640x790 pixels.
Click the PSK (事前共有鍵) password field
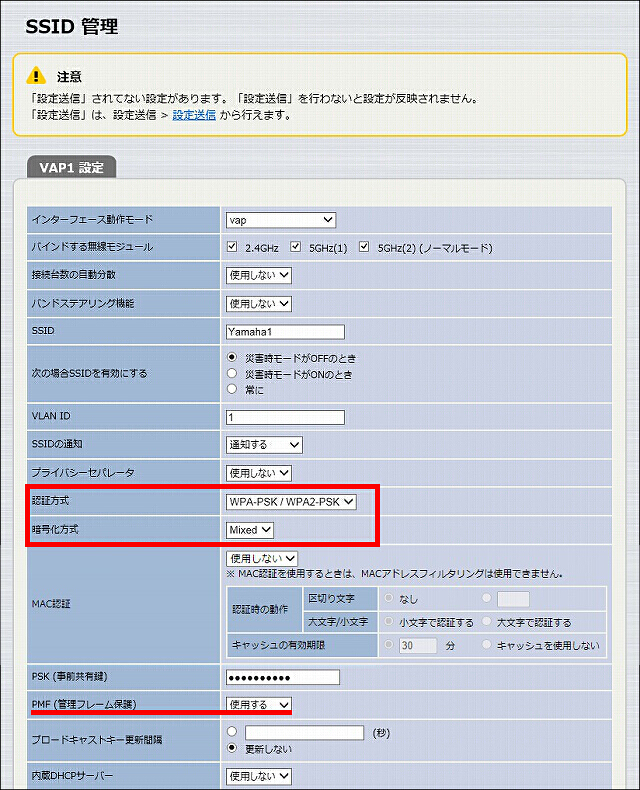(x=283, y=678)
